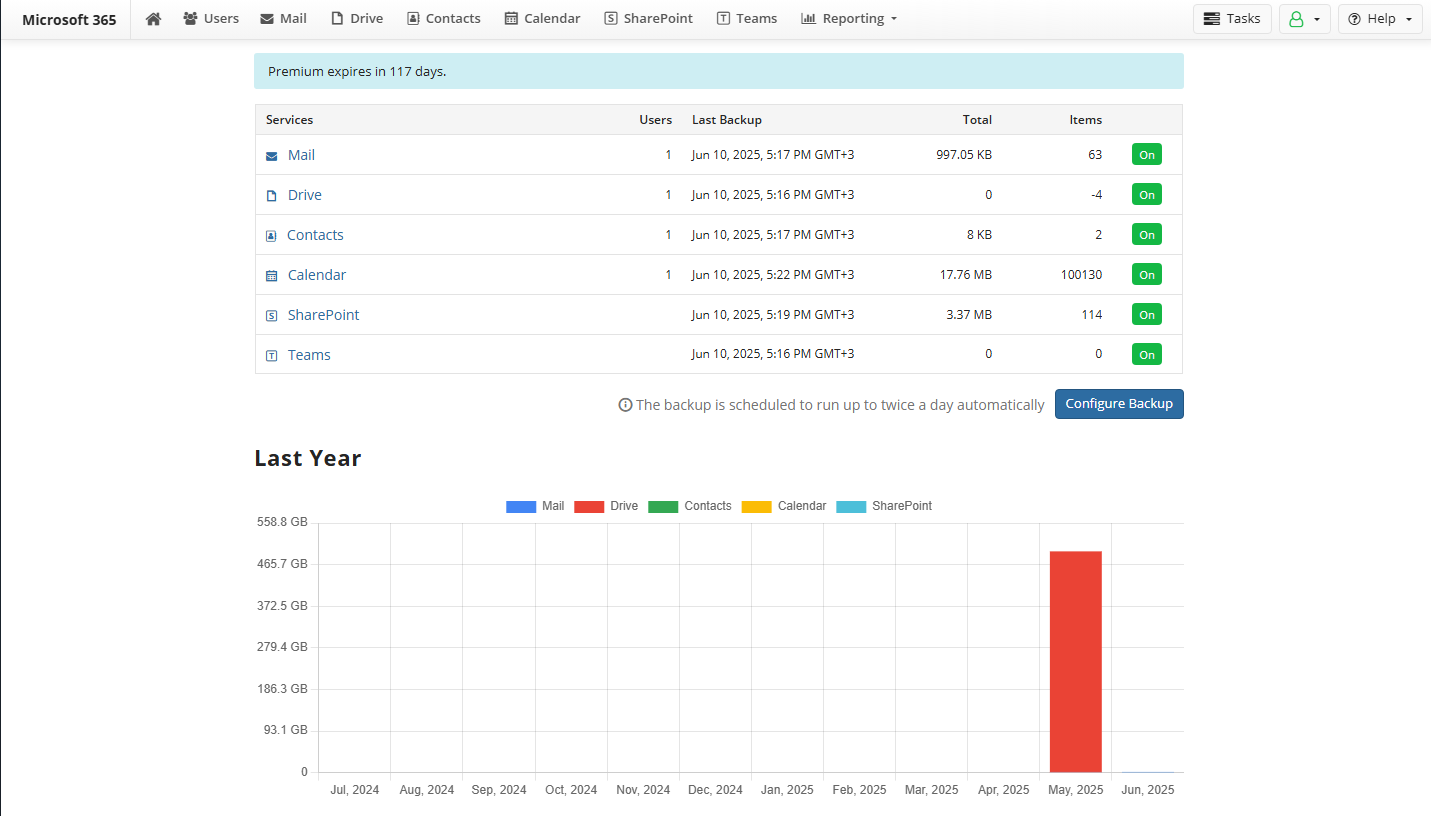The image size is (1431, 816).
Task: Click the Contacts icon in services table
Action: [x=271, y=236]
